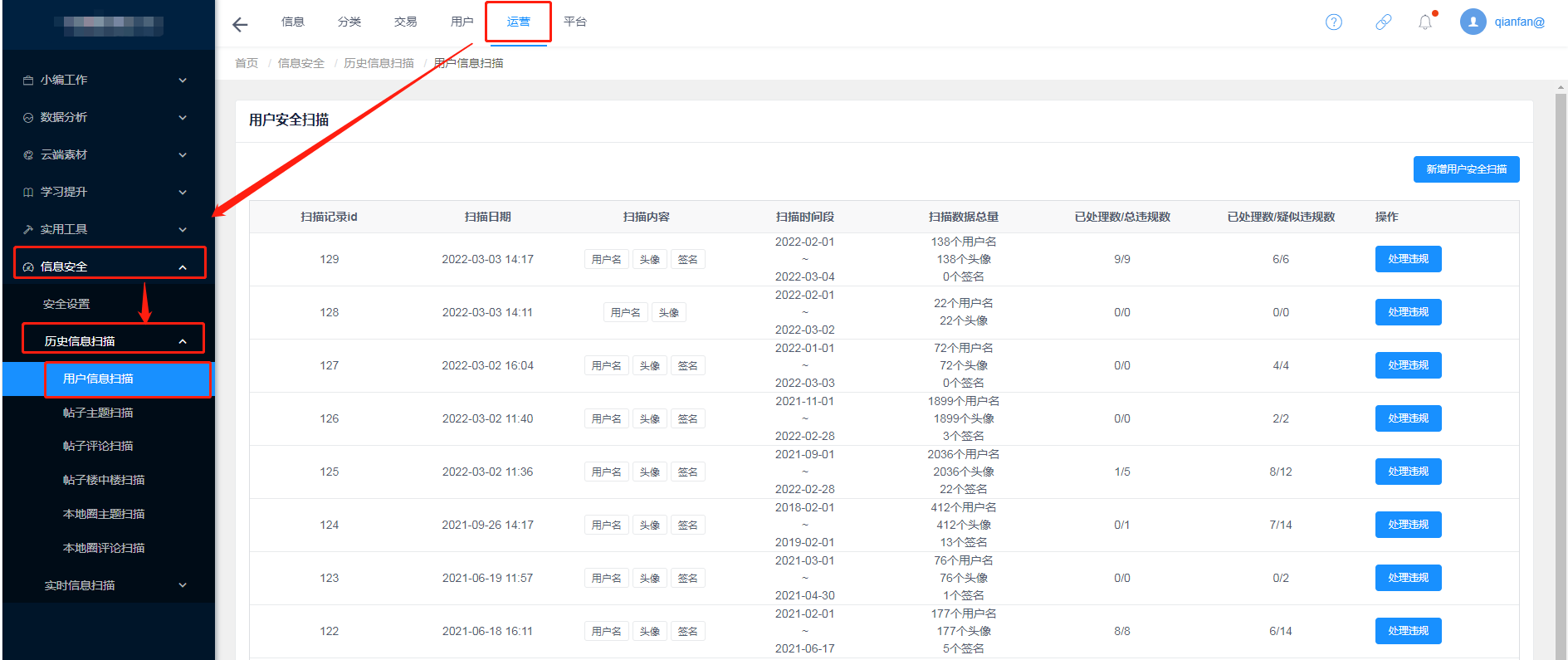This screenshot has width=1568, height=660.
Task: Click 处理违规 for record 126
Action: pos(1408,418)
